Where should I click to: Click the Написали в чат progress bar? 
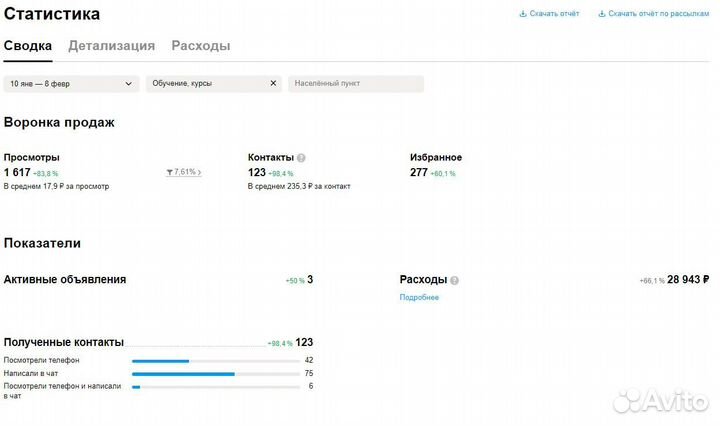pyautogui.click(x=215, y=373)
